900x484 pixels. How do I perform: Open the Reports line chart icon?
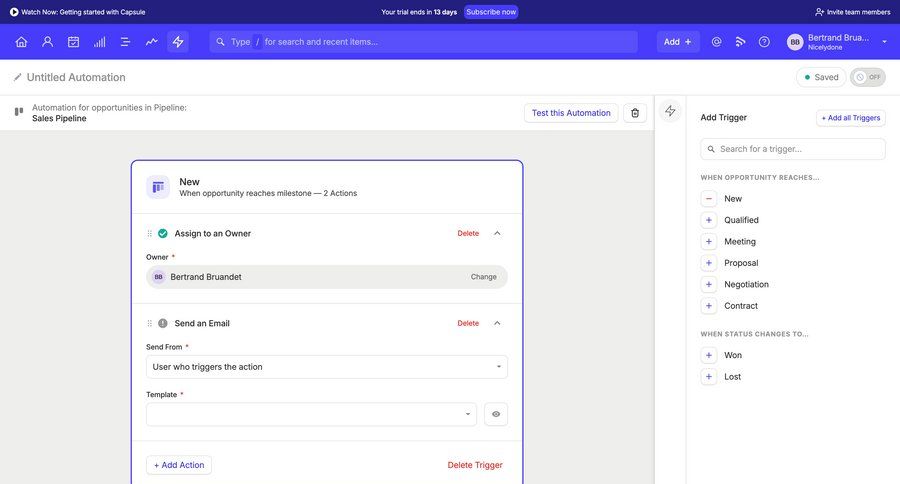point(151,42)
